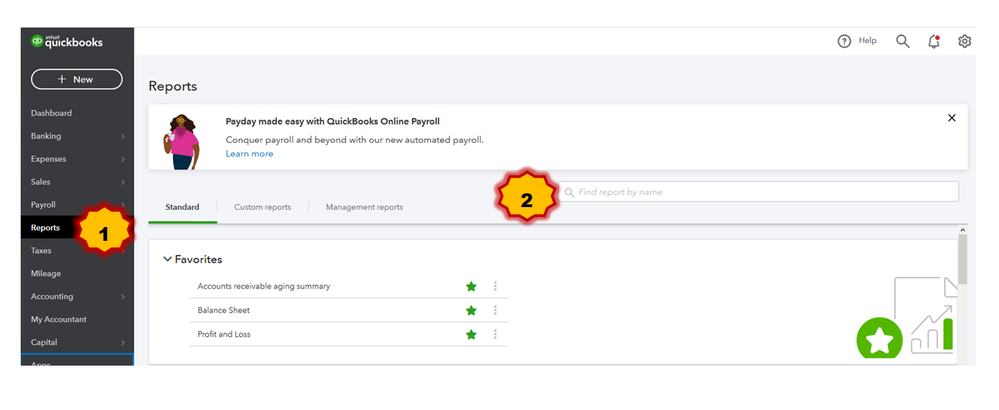Expand the Capital submenu arrow

pyautogui.click(x=123, y=343)
